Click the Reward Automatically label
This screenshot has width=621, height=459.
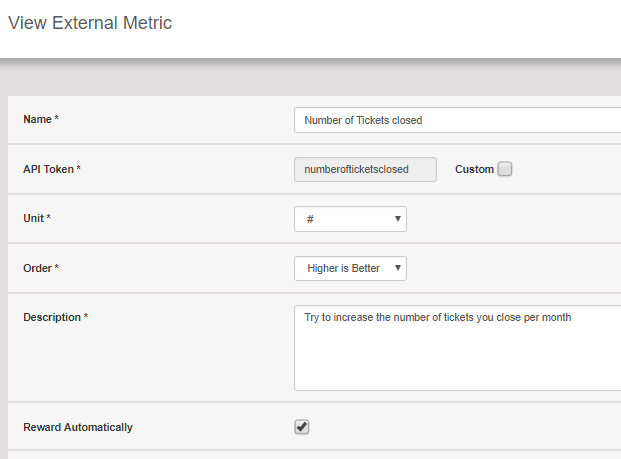[x=78, y=427]
